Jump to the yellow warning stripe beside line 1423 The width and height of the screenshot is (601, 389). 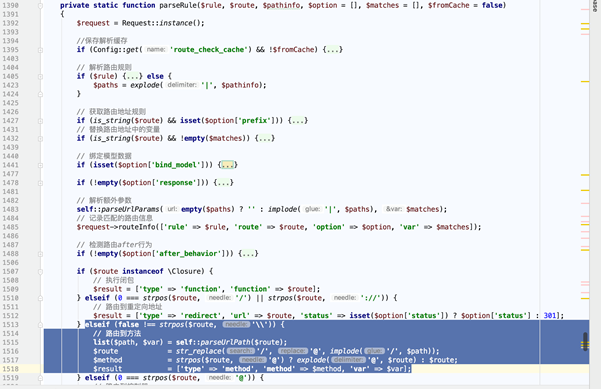(x=585, y=82)
